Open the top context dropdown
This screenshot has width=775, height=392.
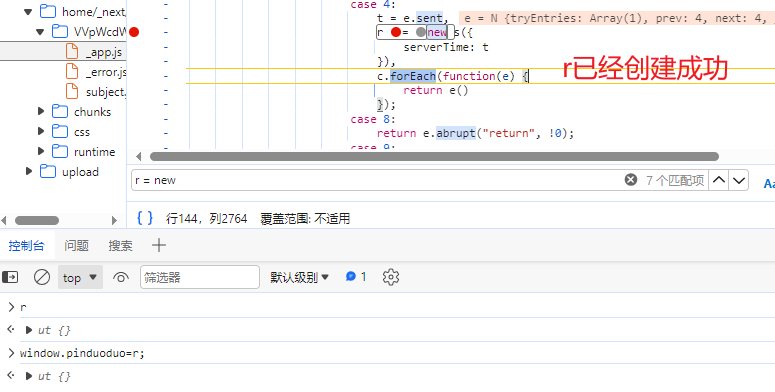[80, 277]
